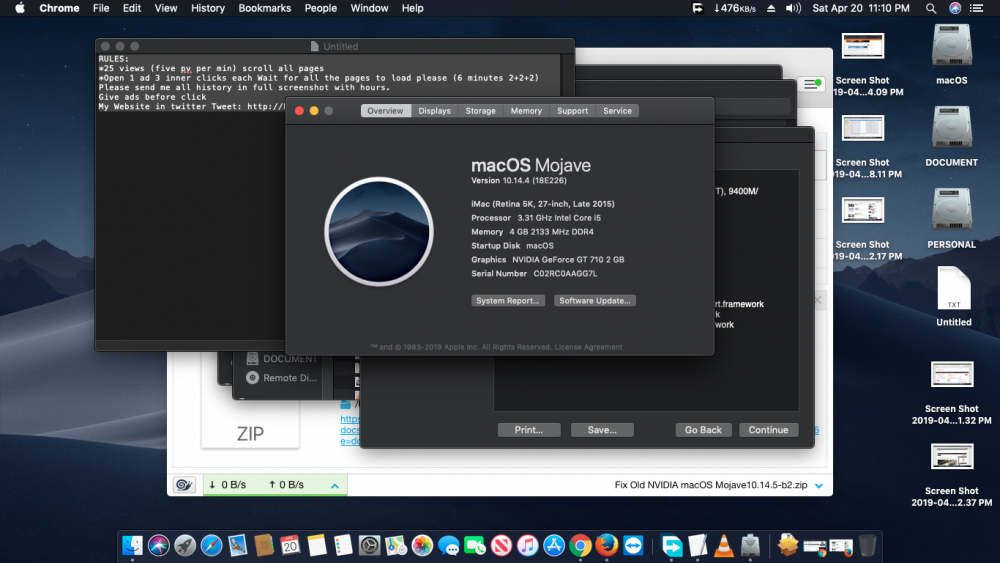Click Siri icon in menu bar

click(955, 8)
